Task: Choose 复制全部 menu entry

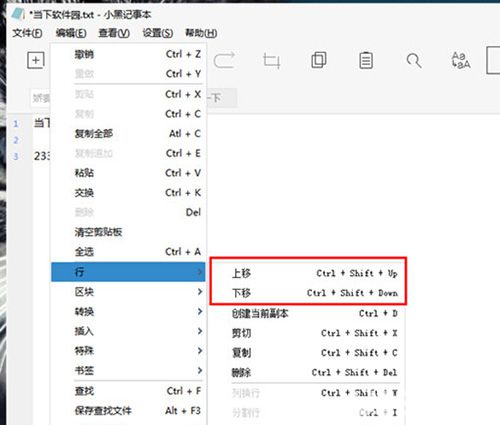Action: tap(128, 134)
